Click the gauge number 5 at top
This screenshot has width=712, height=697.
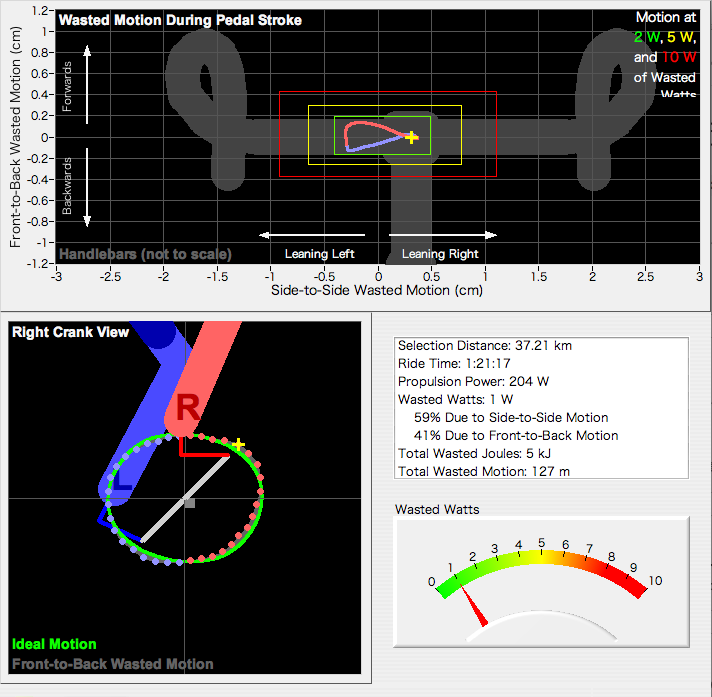[x=541, y=543]
